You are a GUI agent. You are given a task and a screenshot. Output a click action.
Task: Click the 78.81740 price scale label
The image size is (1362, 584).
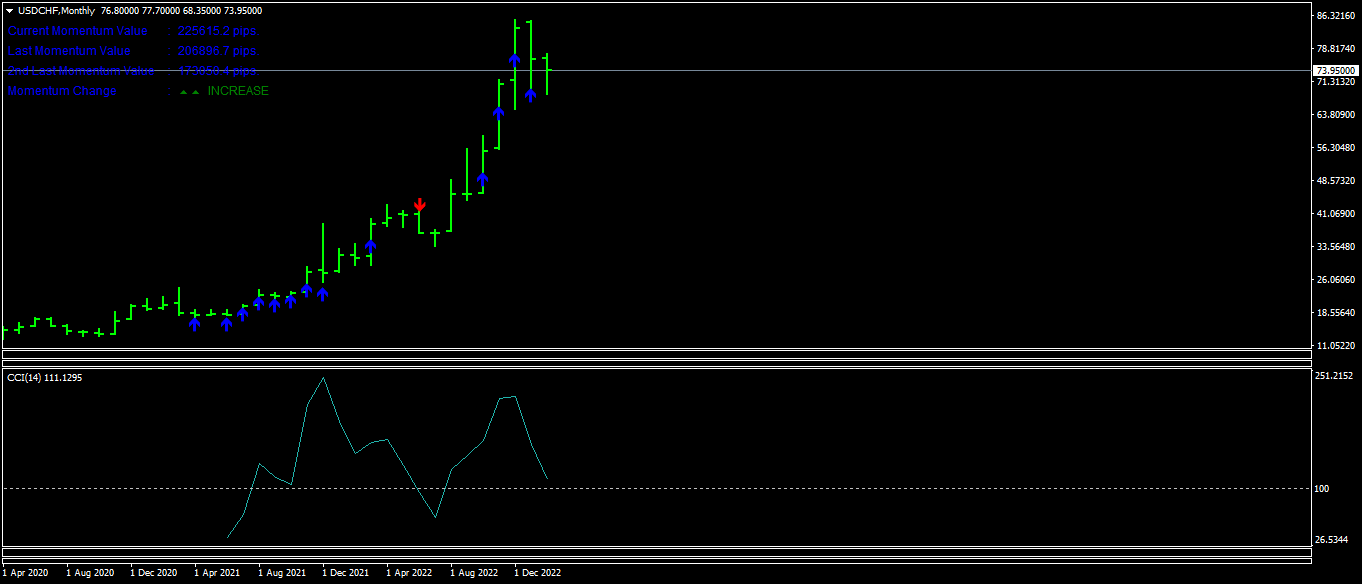tap(1336, 49)
